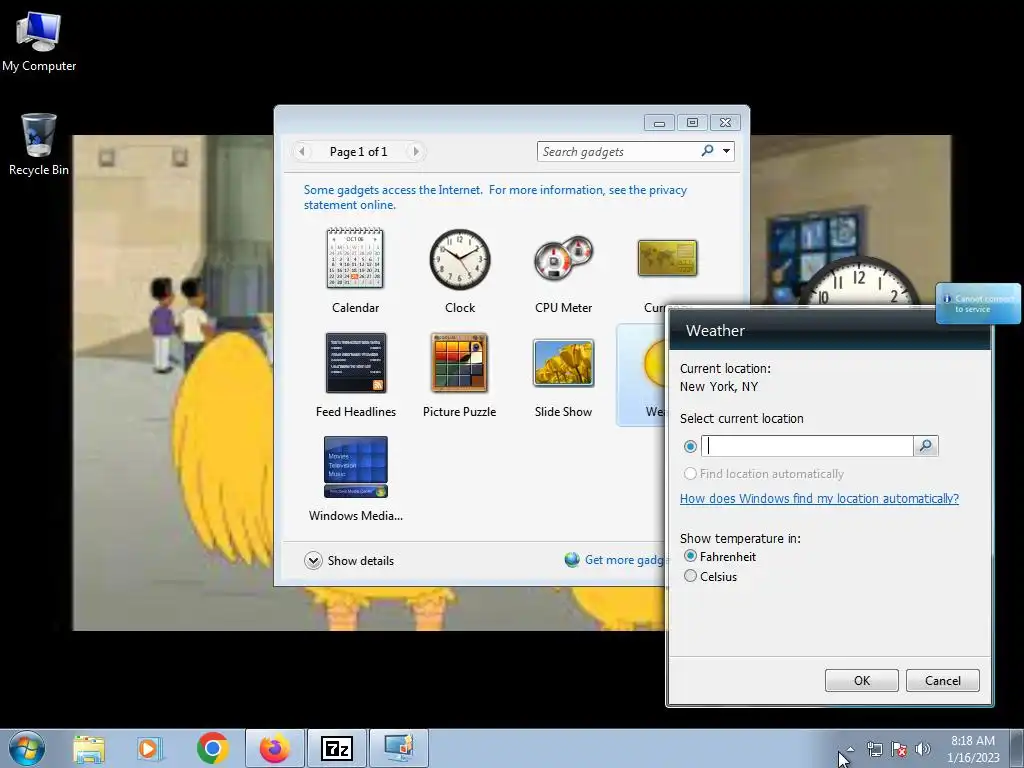
Task: Click Get more gadgets online link
Action: pyautogui.click(x=625, y=560)
